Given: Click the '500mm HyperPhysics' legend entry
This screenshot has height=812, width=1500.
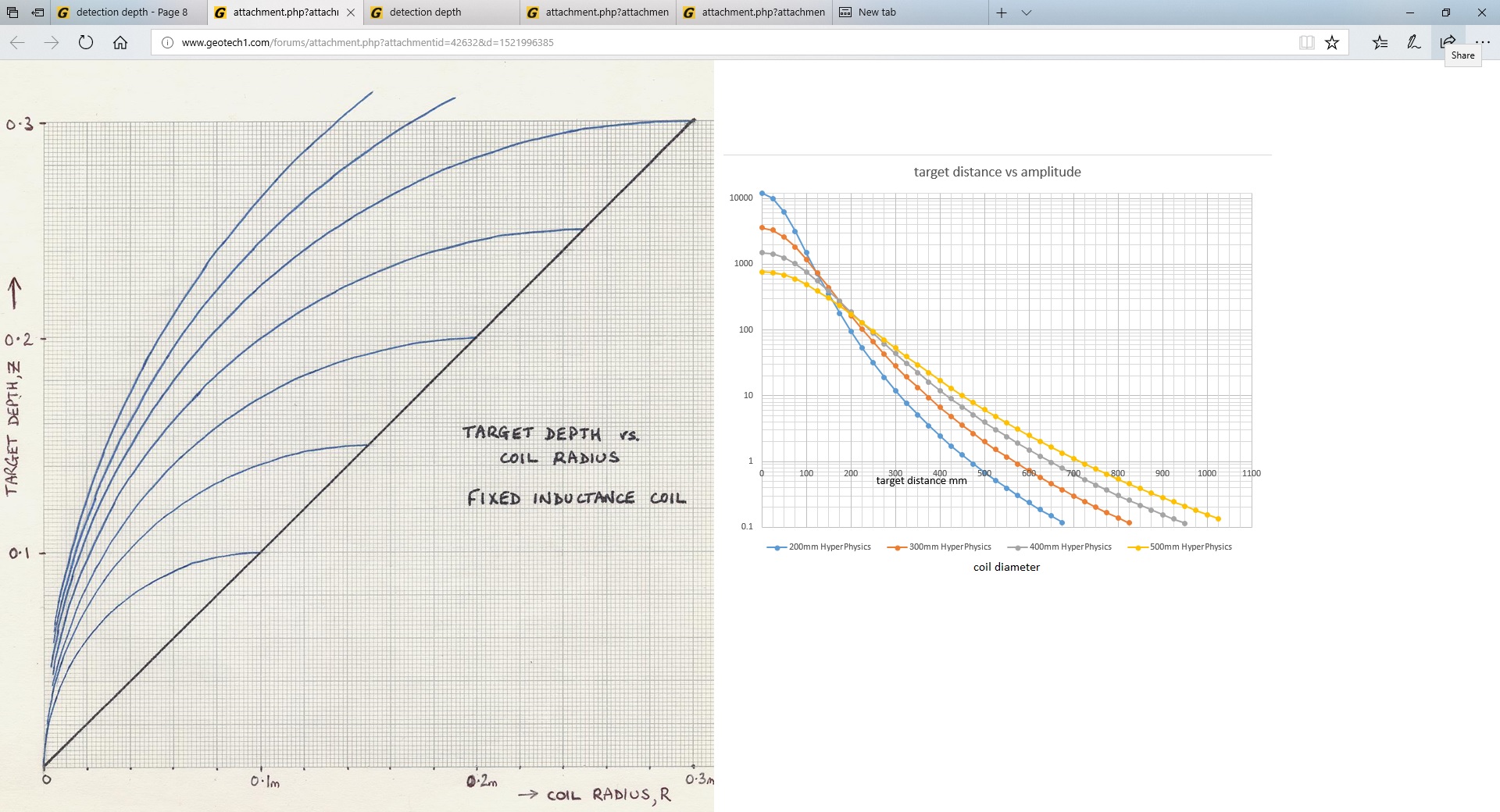Looking at the screenshot, I should (1180, 547).
